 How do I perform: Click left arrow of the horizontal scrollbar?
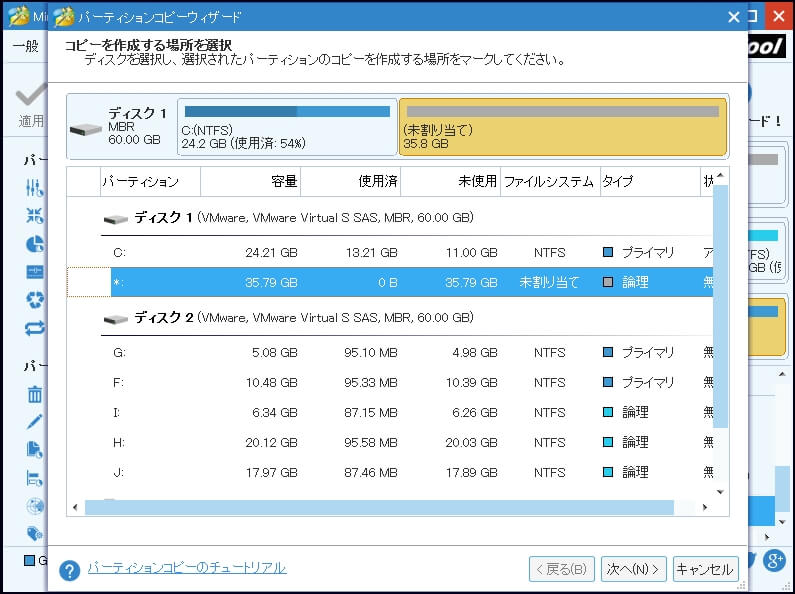pos(76,507)
